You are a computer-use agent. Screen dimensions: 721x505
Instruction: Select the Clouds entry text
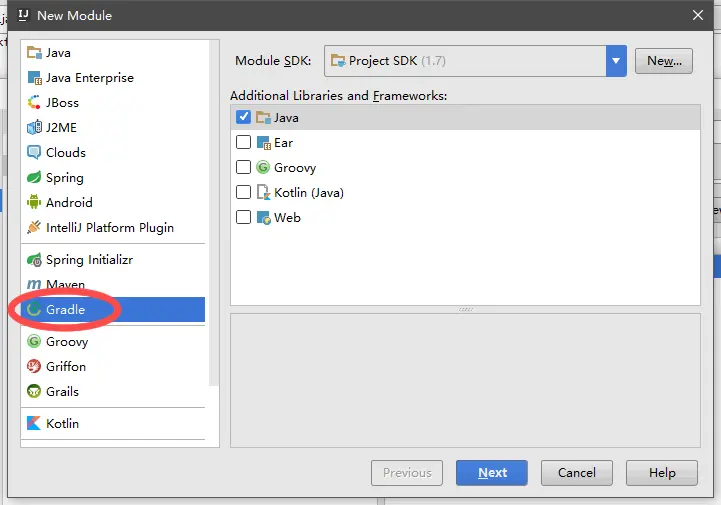(x=66, y=152)
